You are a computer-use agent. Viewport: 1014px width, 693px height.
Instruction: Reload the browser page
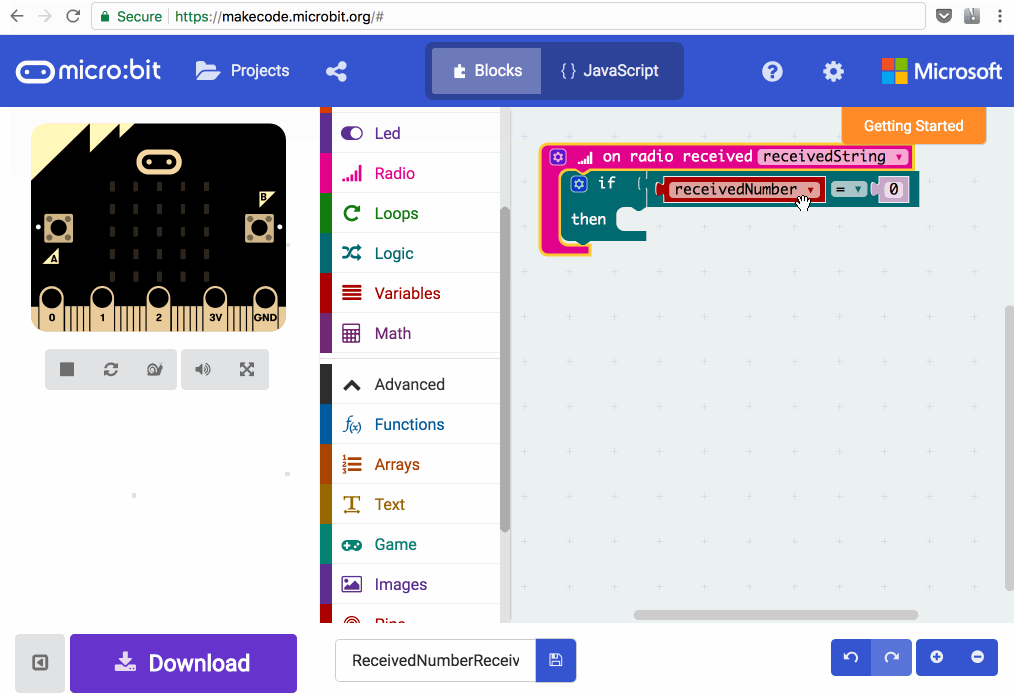point(73,16)
